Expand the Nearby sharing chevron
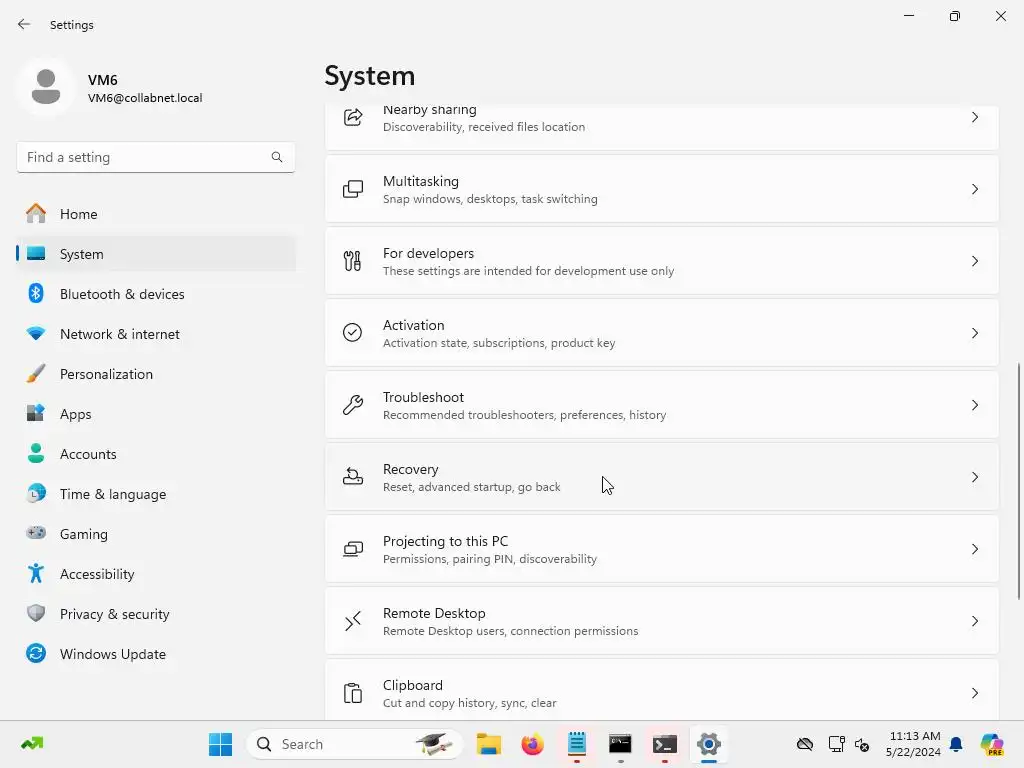Image resolution: width=1024 pixels, height=768 pixels. [x=974, y=118]
